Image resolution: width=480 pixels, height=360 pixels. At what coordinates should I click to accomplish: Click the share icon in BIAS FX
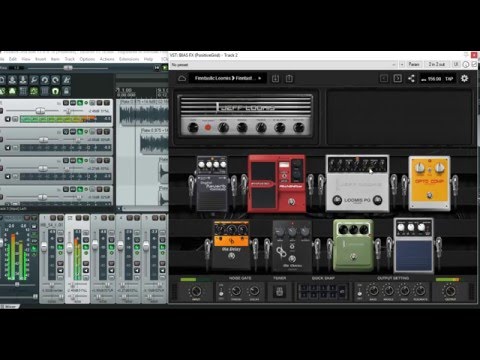(411, 79)
